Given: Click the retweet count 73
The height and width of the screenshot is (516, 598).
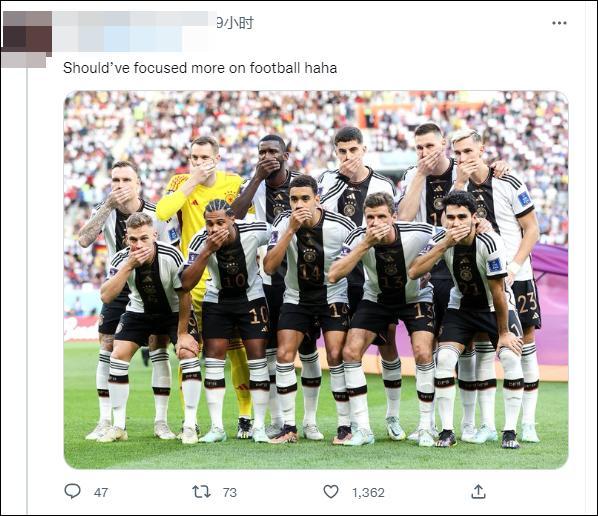Looking at the screenshot, I should [x=230, y=492].
